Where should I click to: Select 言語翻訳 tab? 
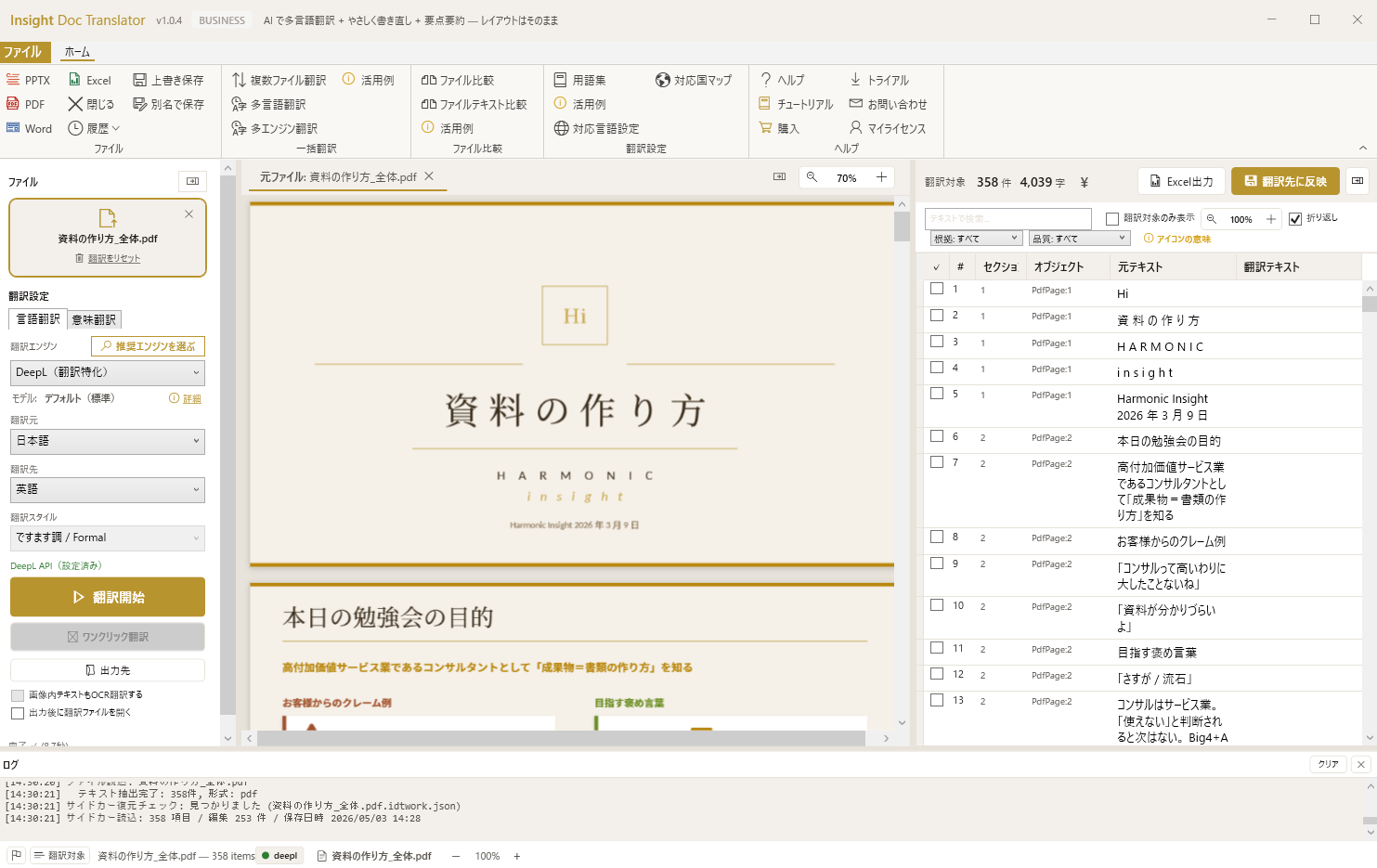(x=38, y=319)
